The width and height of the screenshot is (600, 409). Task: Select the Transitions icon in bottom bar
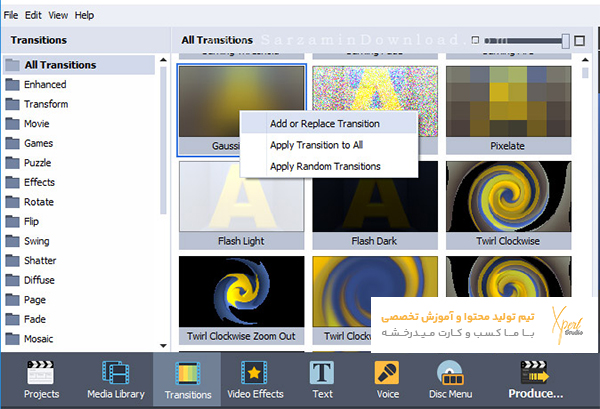188,374
